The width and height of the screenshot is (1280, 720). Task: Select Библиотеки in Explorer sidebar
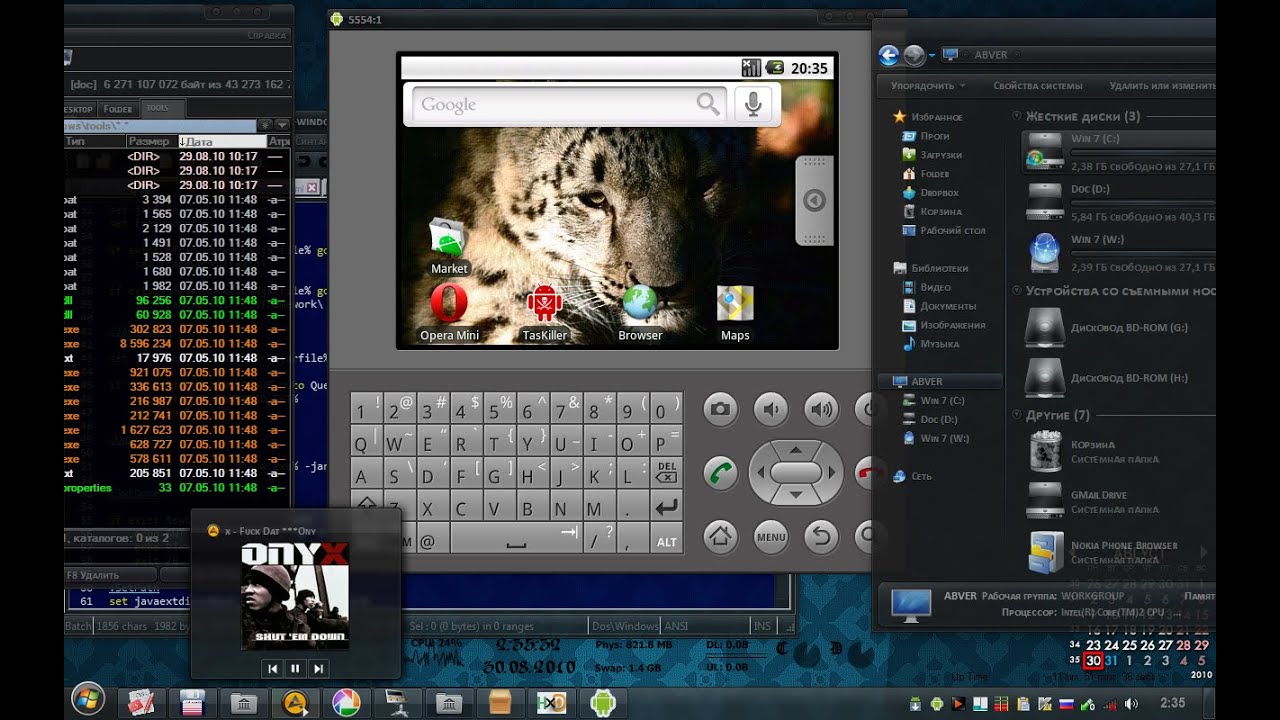[x=931, y=268]
